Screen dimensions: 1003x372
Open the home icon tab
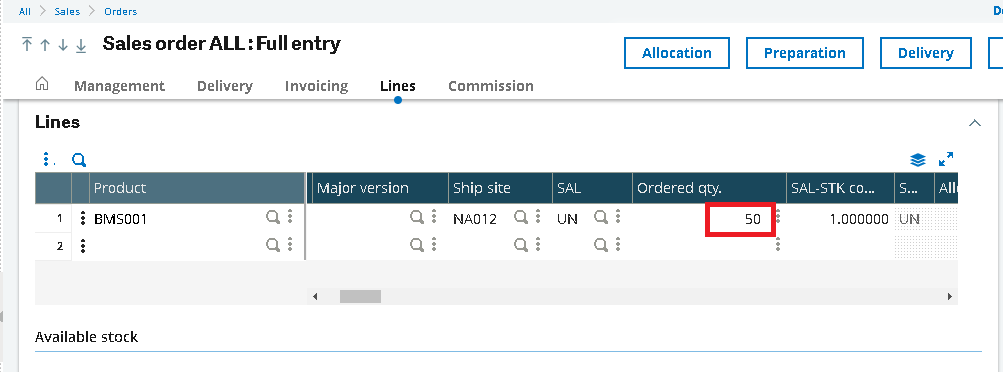coord(42,84)
